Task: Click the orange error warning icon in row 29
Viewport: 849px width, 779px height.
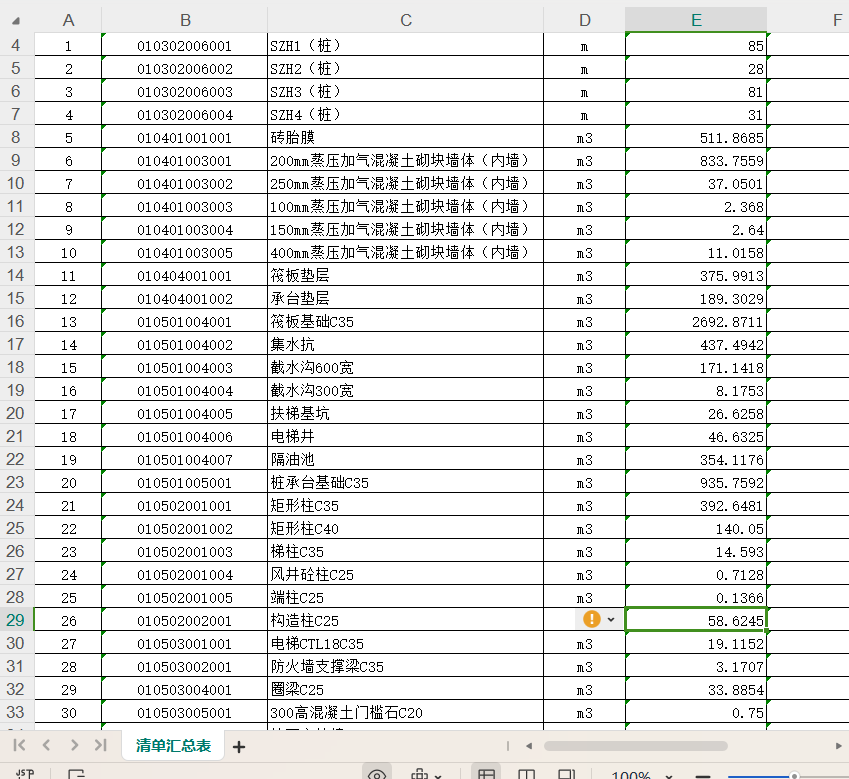Action: (592, 619)
